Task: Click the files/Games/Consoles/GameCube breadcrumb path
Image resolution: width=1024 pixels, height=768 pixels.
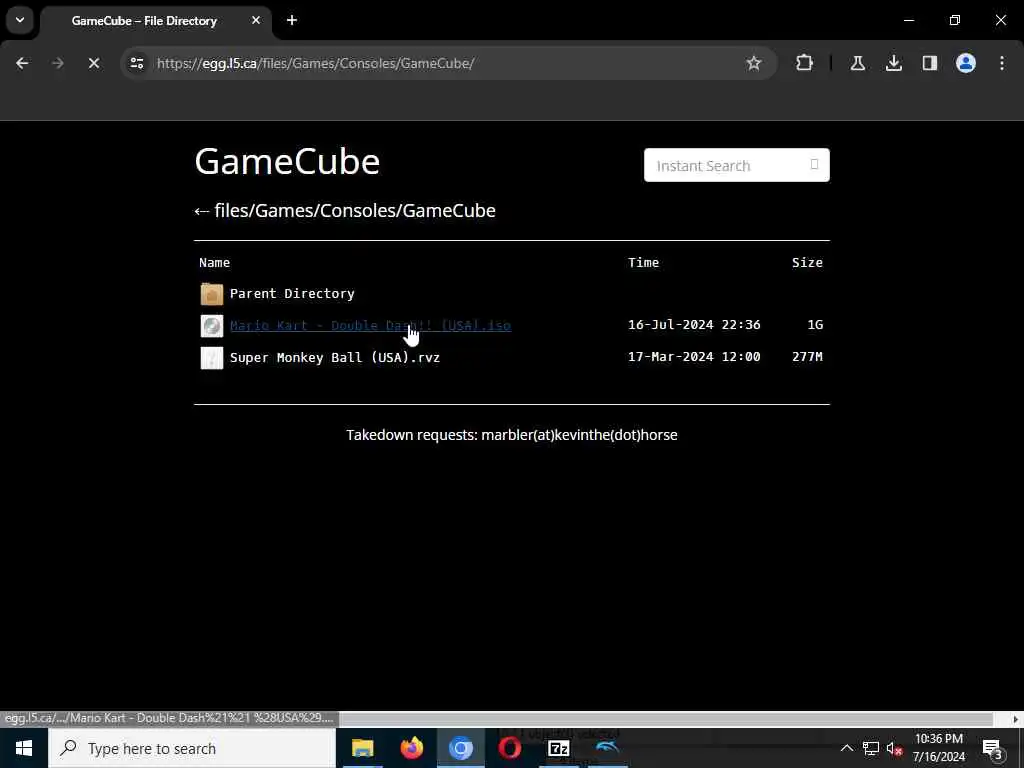Action: click(355, 211)
